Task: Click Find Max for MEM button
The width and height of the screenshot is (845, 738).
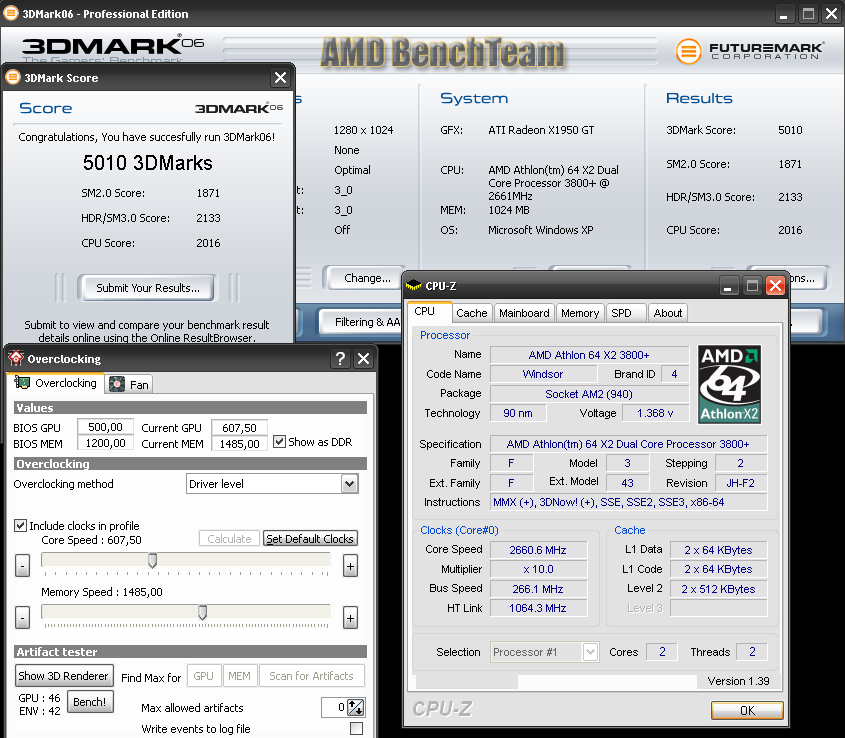Action: pyautogui.click(x=239, y=676)
